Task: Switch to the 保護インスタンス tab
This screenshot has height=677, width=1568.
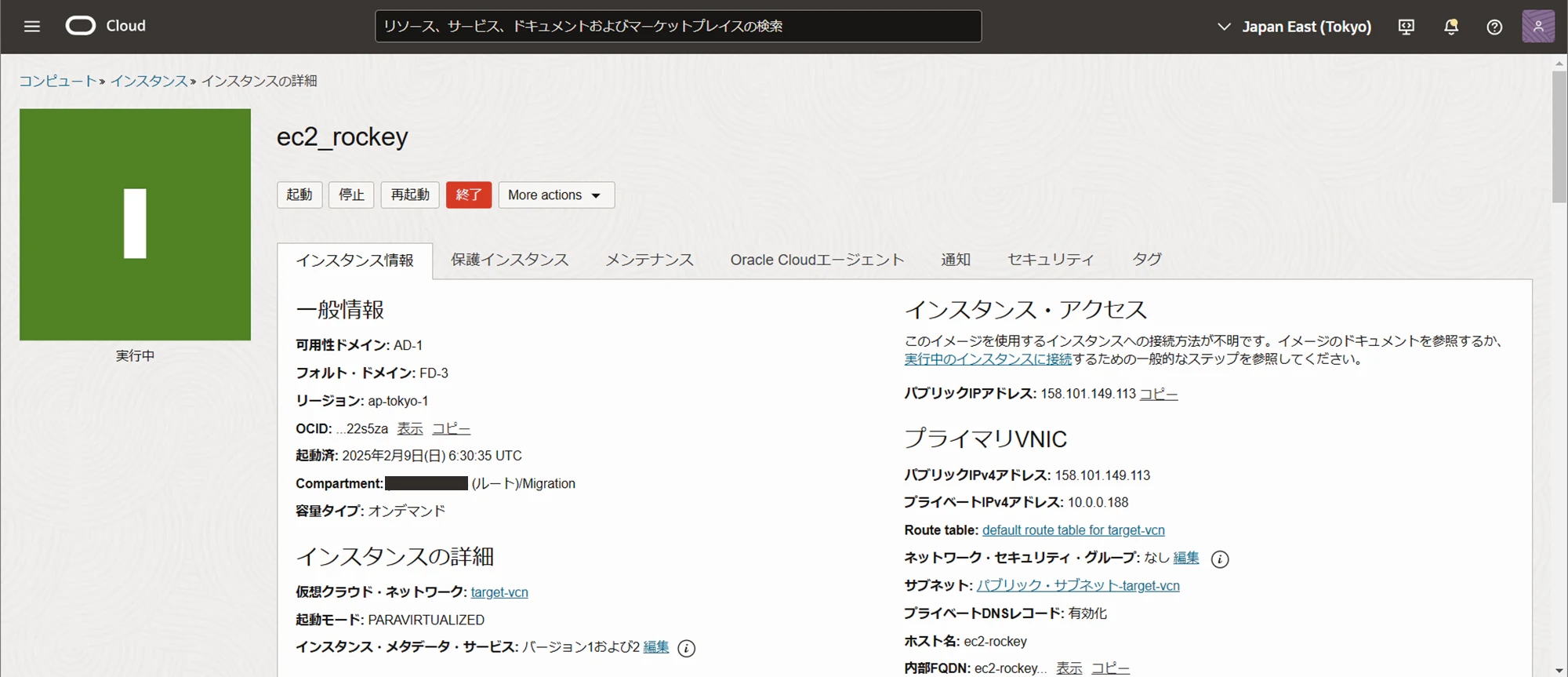Action: [510, 260]
